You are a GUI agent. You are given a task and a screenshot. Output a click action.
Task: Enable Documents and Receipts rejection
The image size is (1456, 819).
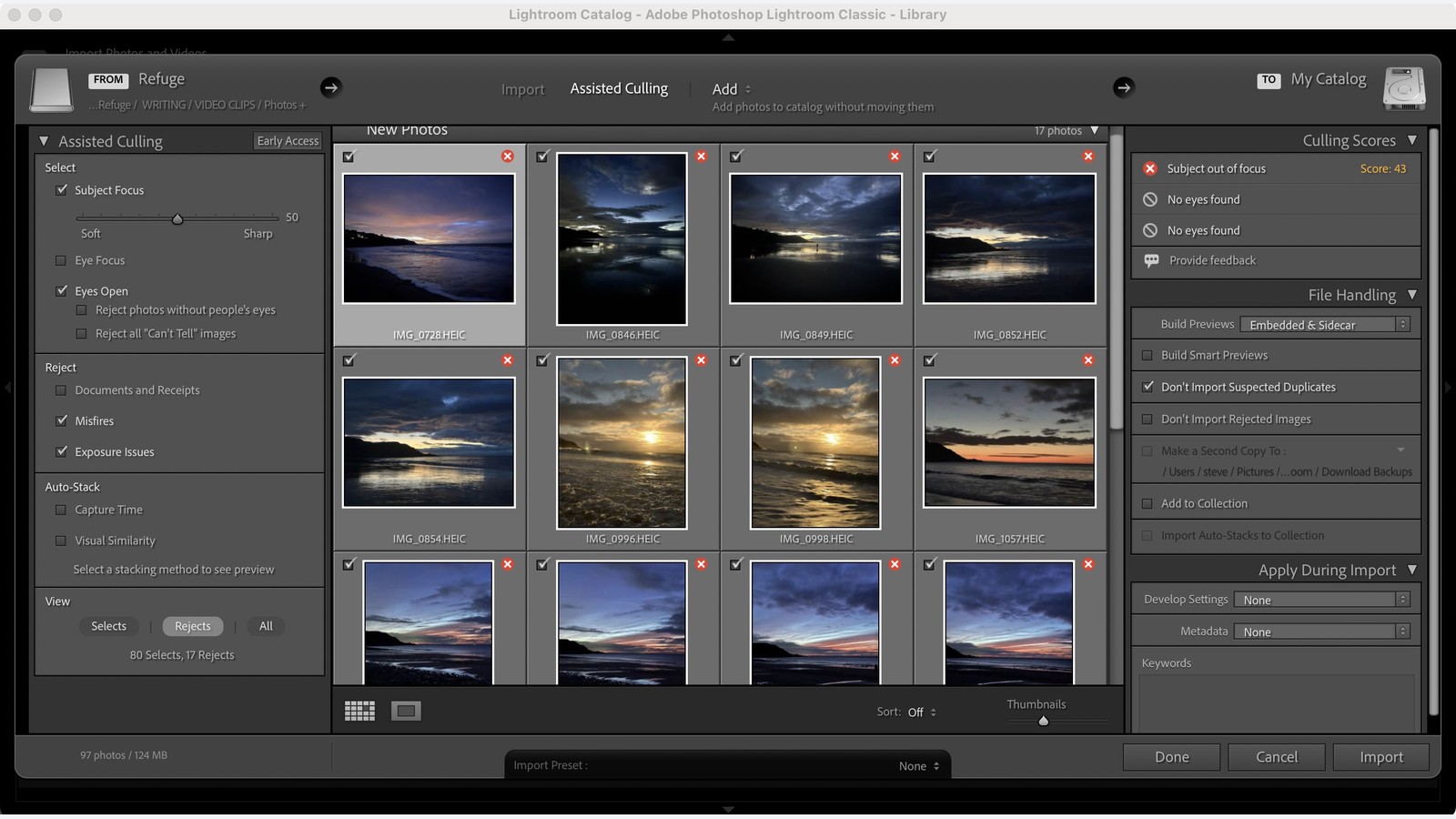tap(61, 390)
